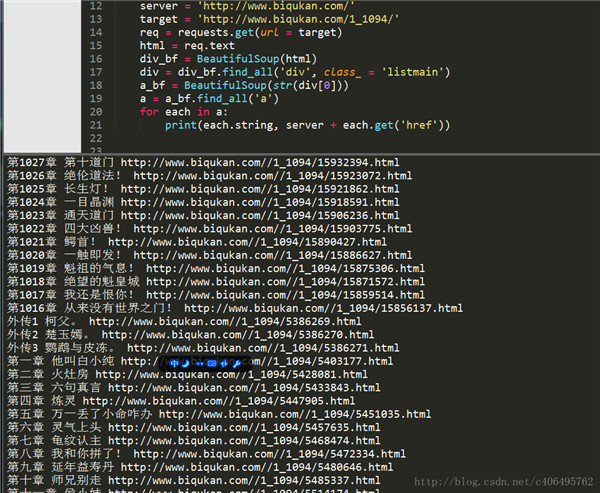
Task: Click "find_all('a')" on line 19
Action: click(x=238, y=99)
